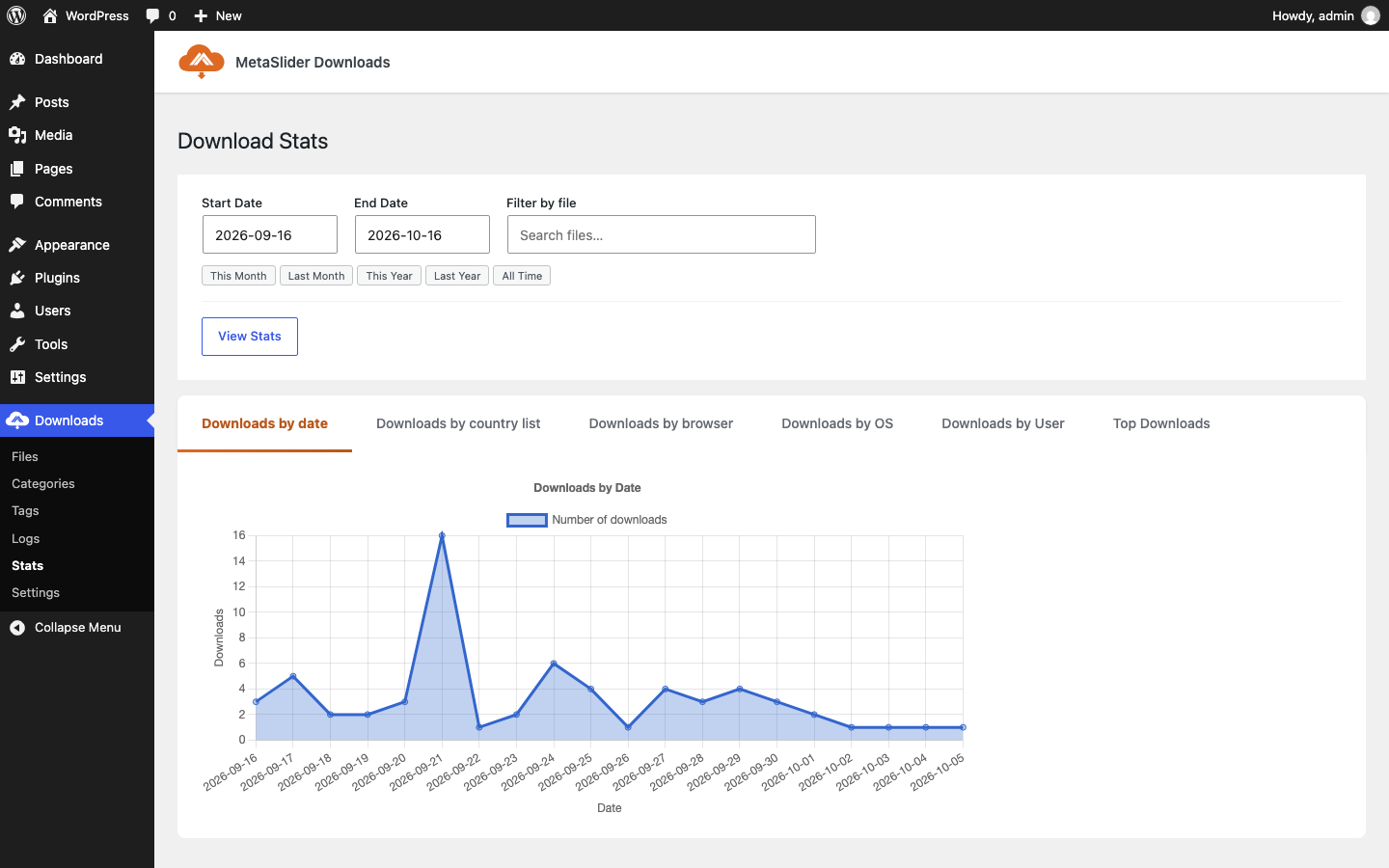Apply the Last Month date preset
This screenshot has height=868, width=1389.
(x=316, y=276)
